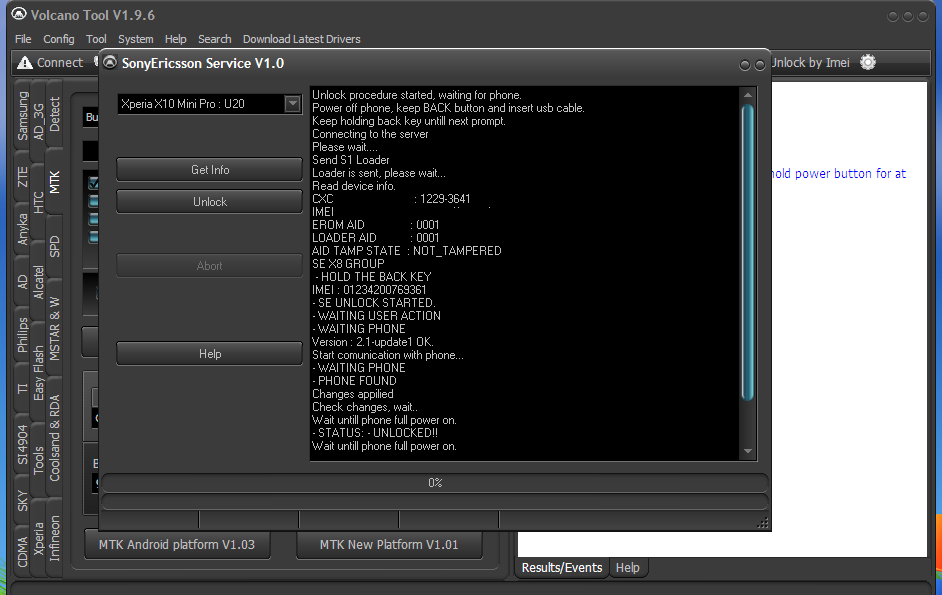Select the Anyka vertical tab
This screenshot has height=595, width=942.
tap(23, 229)
